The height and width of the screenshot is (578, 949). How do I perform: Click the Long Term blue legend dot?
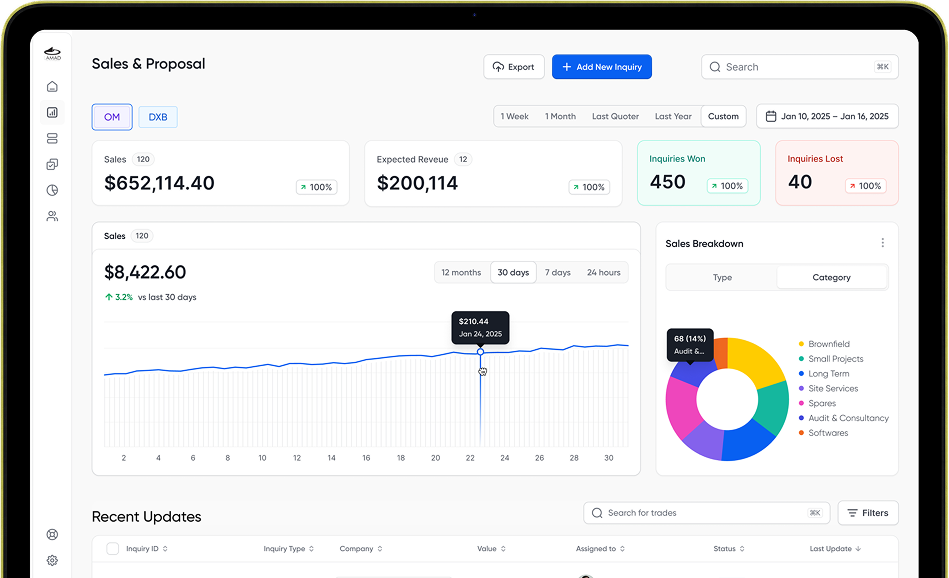click(801, 373)
